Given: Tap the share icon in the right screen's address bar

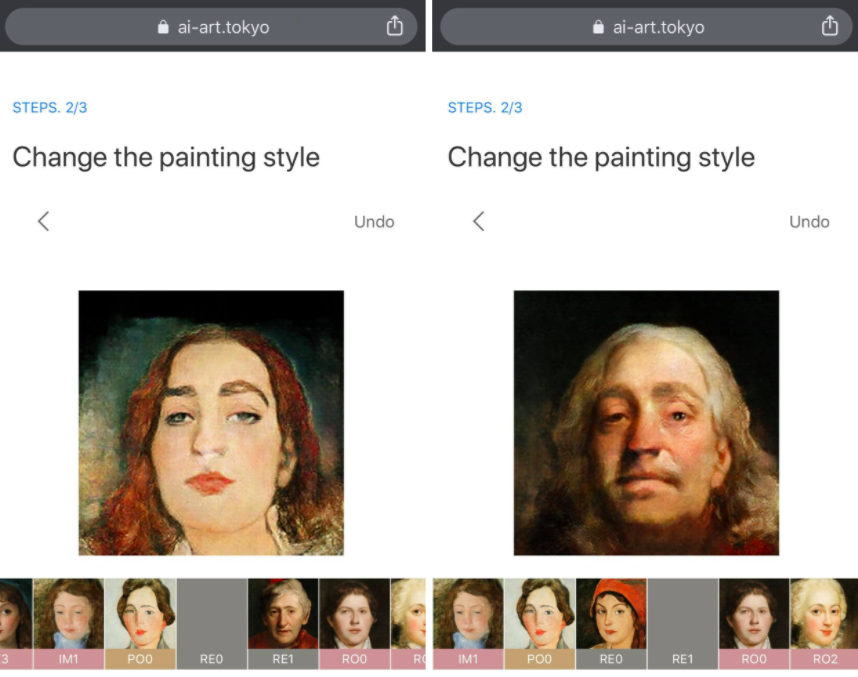Looking at the screenshot, I should [x=830, y=25].
